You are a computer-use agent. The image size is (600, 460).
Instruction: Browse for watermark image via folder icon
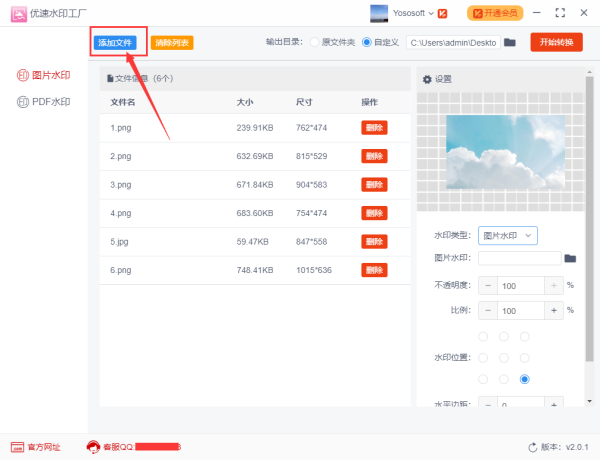570,258
